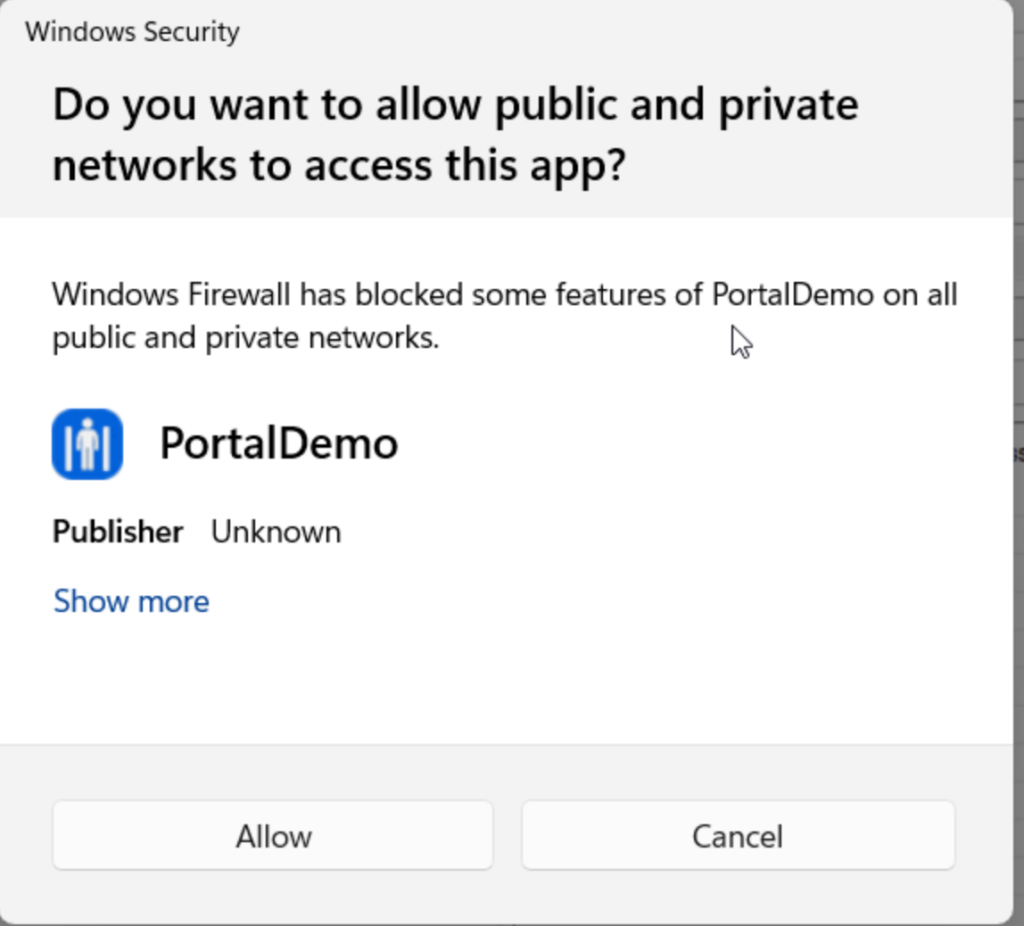Viewport: 1024px width, 926px height.
Task: Select the PortalDemo app name text
Action: pos(279,443)
